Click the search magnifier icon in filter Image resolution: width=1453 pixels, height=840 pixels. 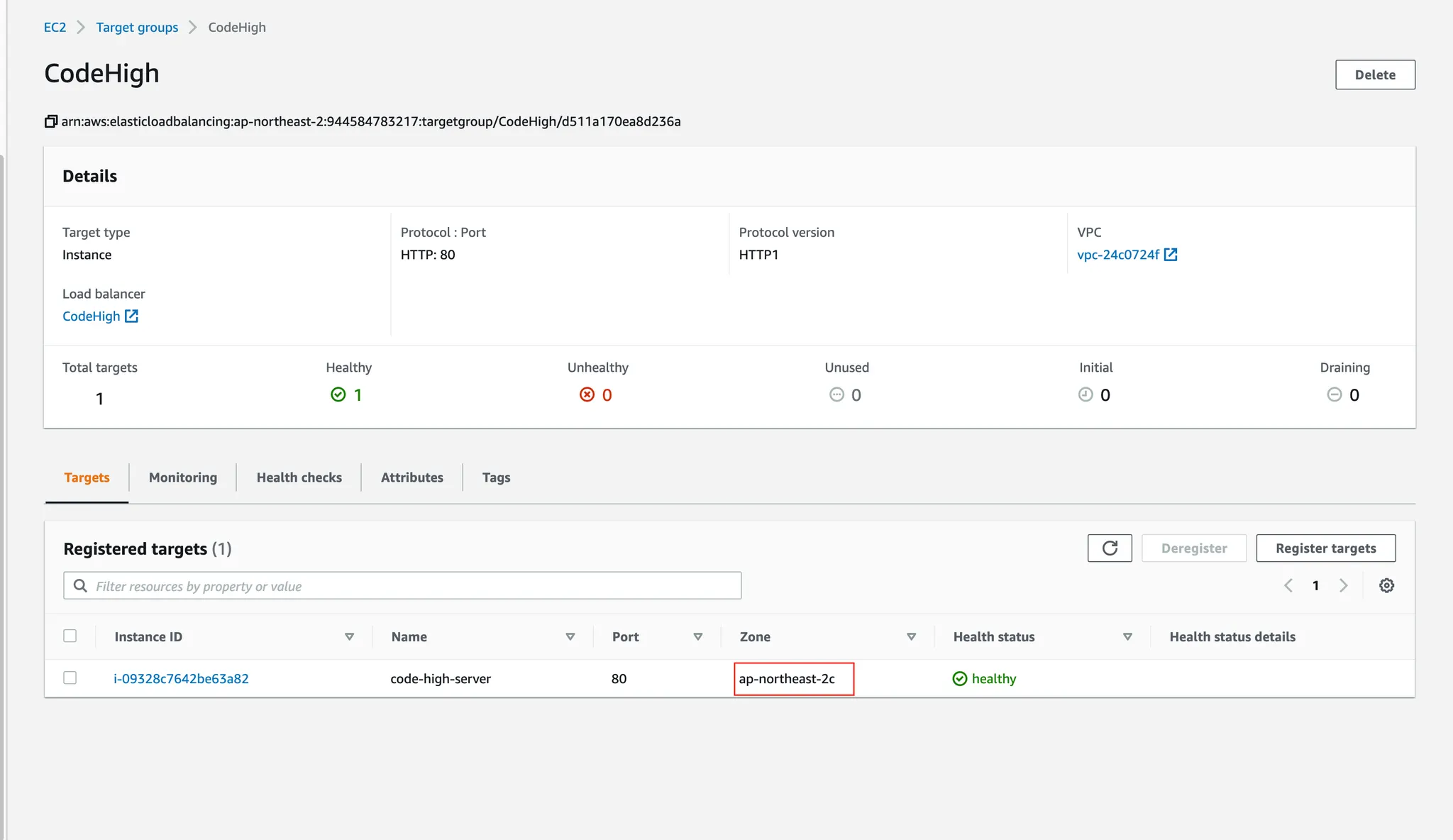(x=81, y=586)
